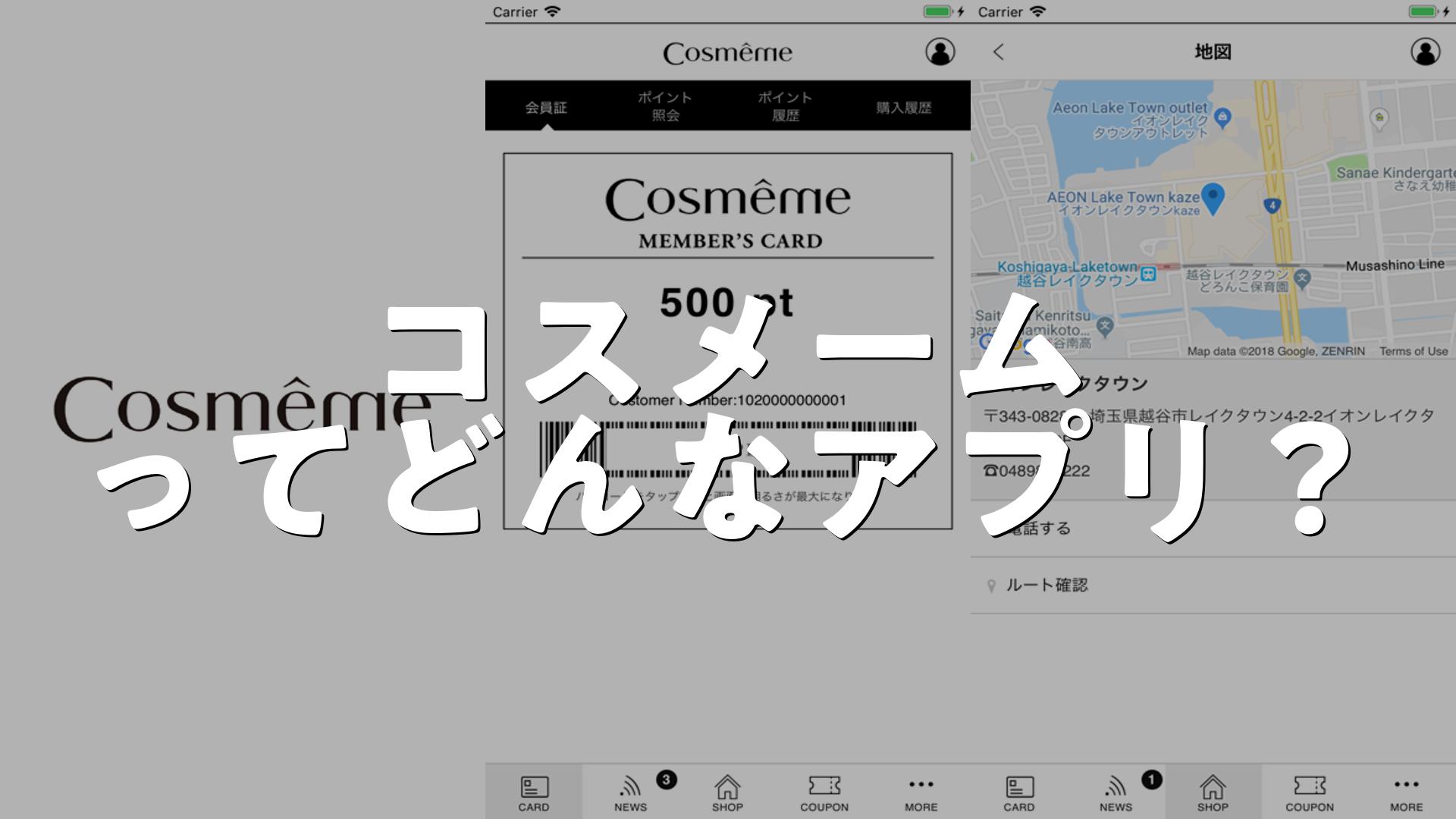Tap the address line 〒343-0828

tap(1209, 416)
